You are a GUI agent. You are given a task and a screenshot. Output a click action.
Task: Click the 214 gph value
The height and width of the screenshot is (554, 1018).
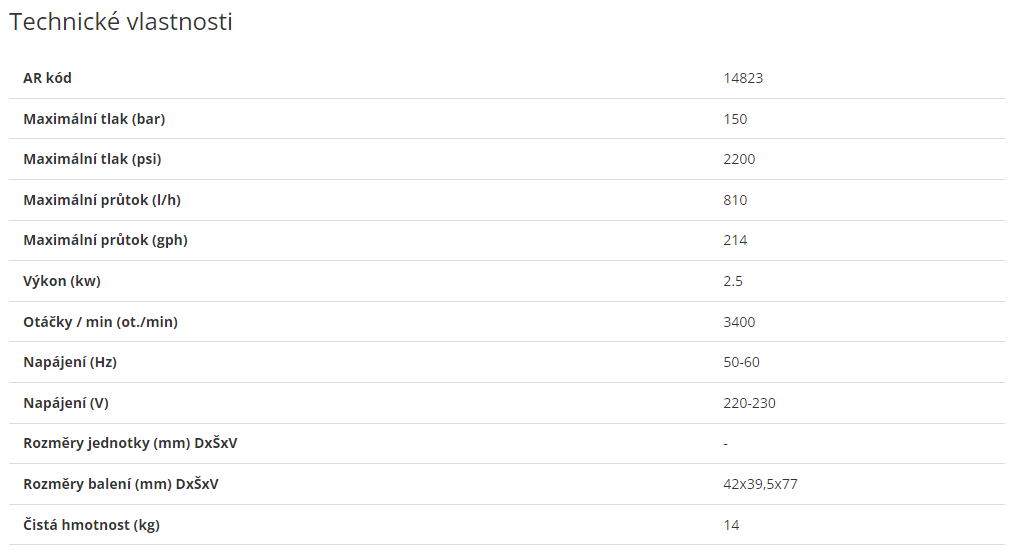735,240
